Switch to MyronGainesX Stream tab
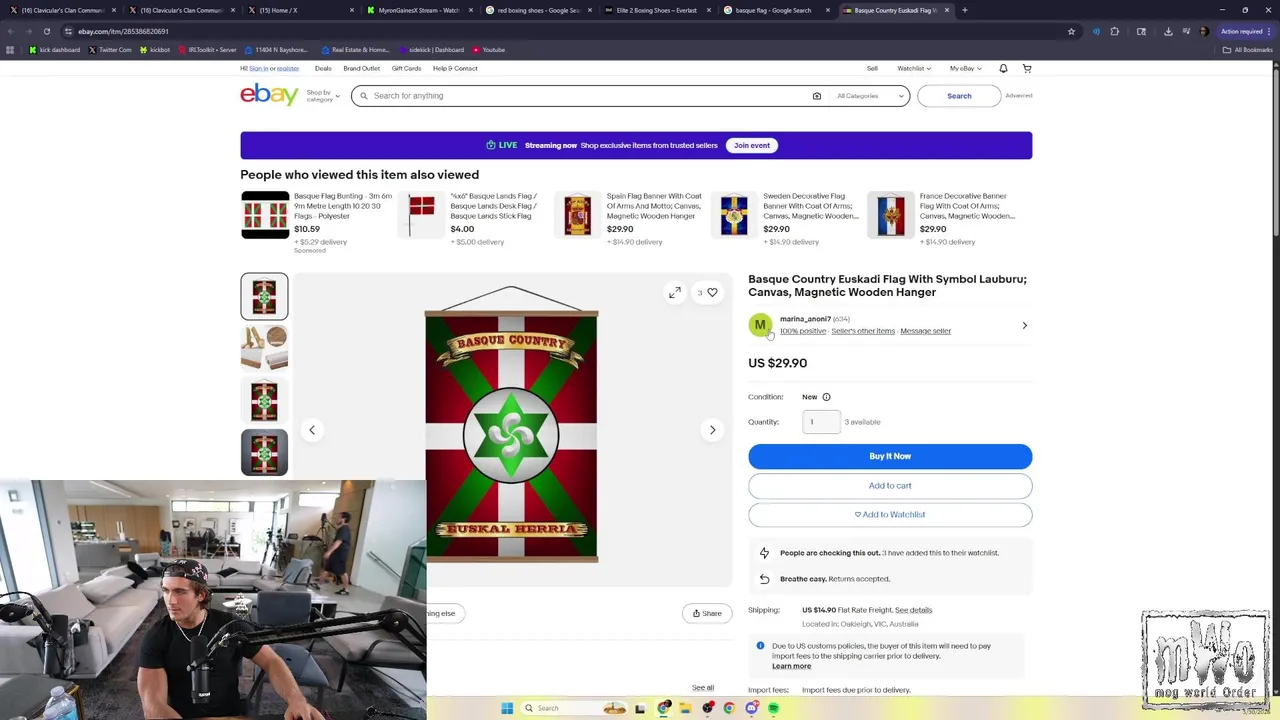The image size is (1280, 720). click(419, 10)
